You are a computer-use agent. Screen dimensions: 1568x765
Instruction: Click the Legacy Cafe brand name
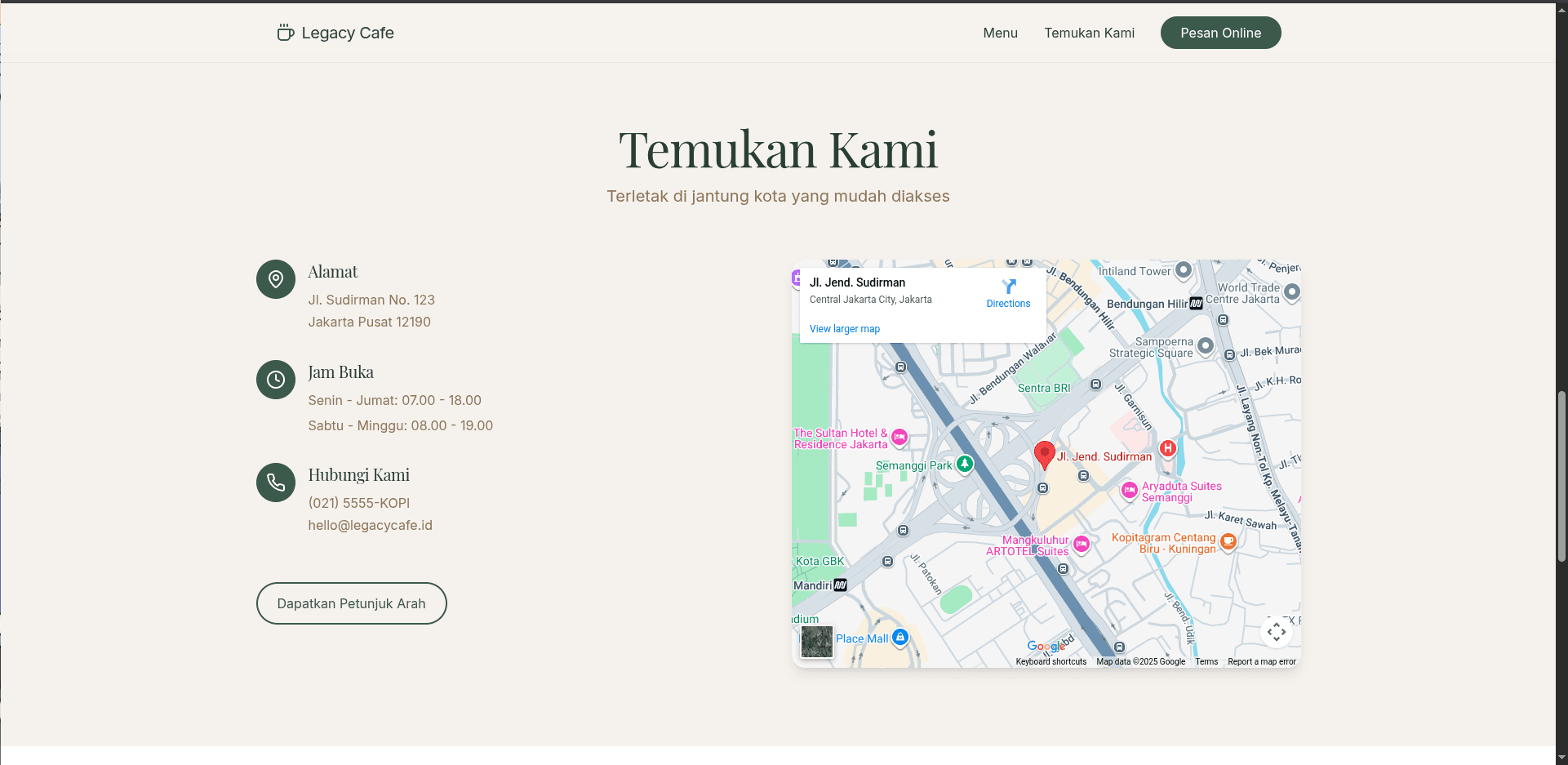(x=348, y=33)
